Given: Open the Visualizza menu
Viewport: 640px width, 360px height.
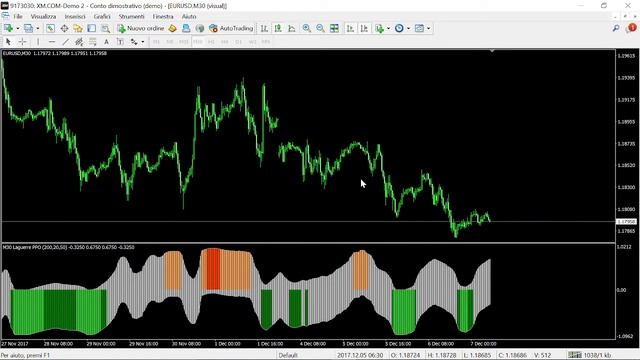Looking at the screenshot, I should (43, 16).
